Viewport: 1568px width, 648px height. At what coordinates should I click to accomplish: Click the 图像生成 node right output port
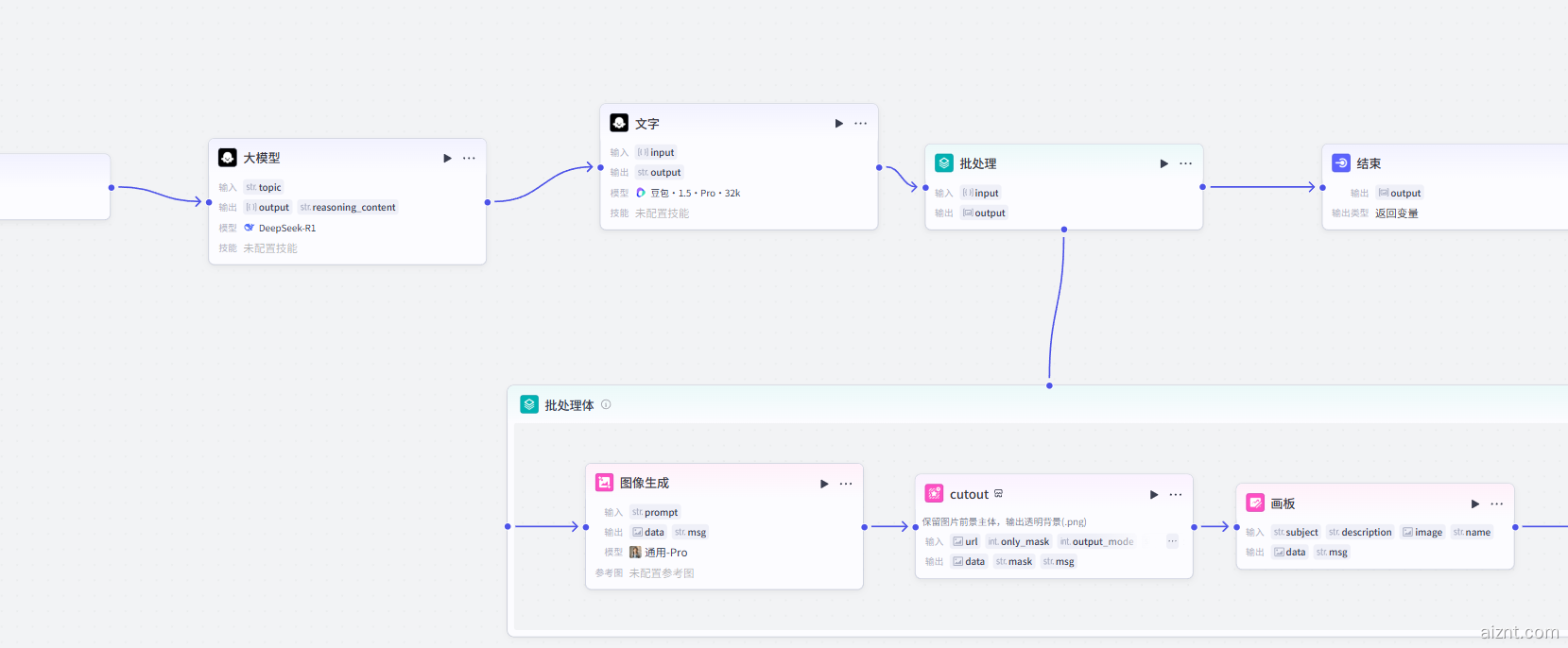pos(865,527)
